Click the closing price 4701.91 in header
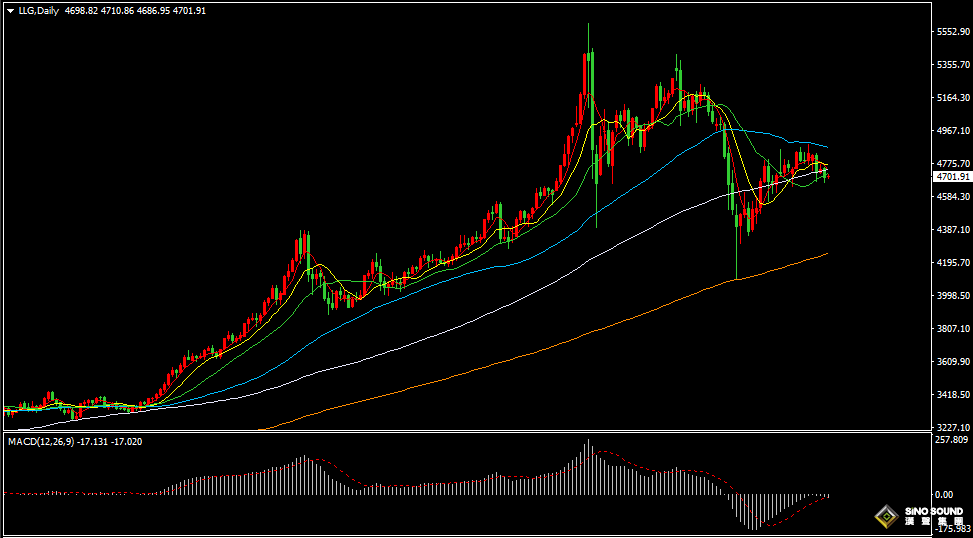The height and width of the screenshot is (538, 973). 188,10
